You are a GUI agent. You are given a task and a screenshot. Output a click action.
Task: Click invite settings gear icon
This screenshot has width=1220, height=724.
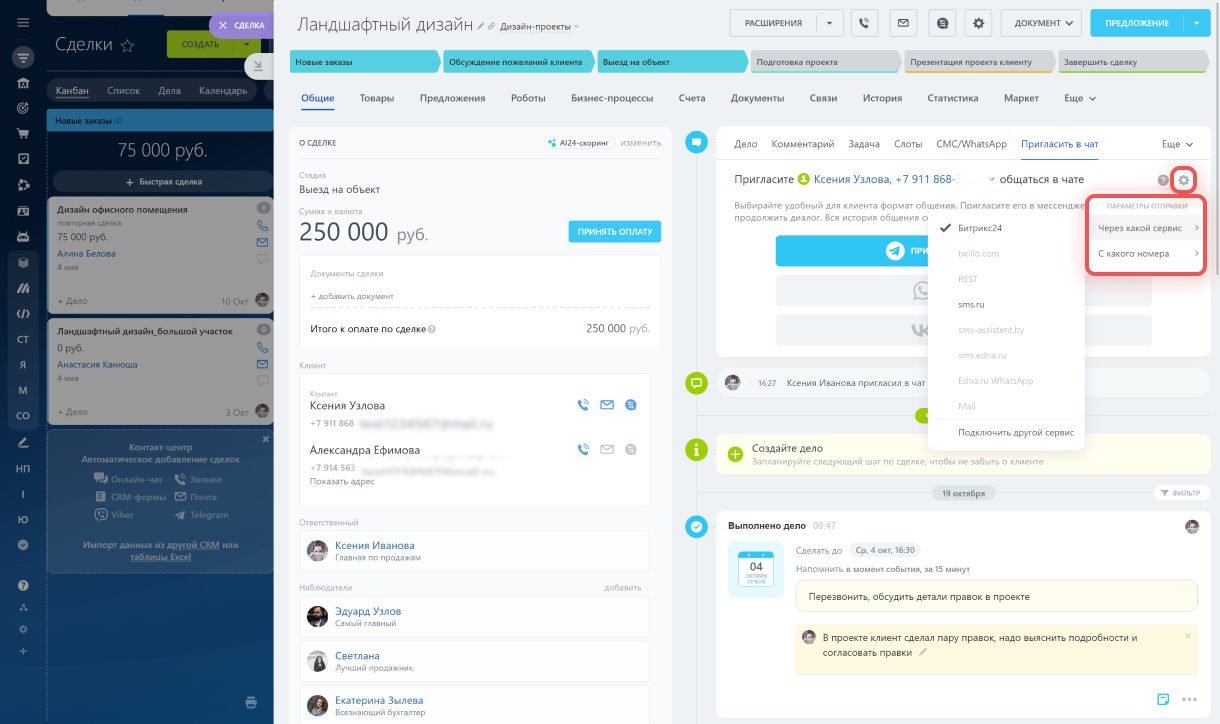coord(1184,180)
